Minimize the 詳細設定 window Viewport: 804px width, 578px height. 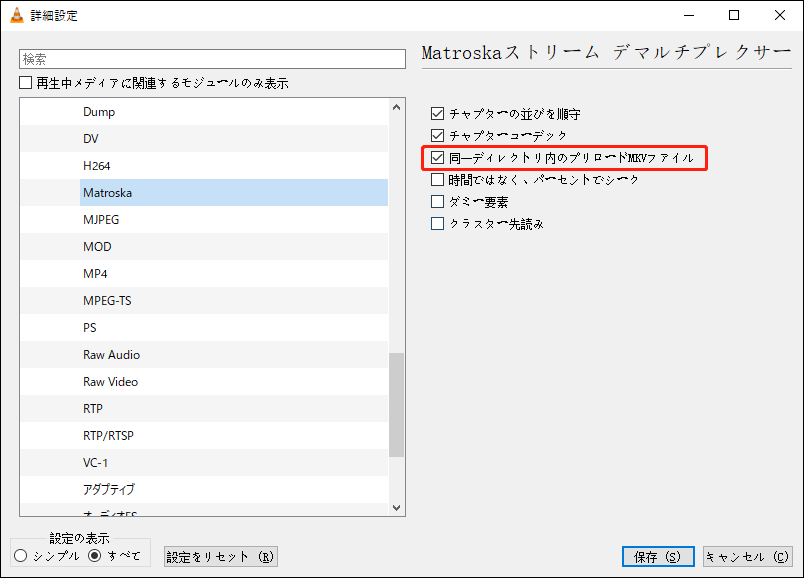click(689, 15)
